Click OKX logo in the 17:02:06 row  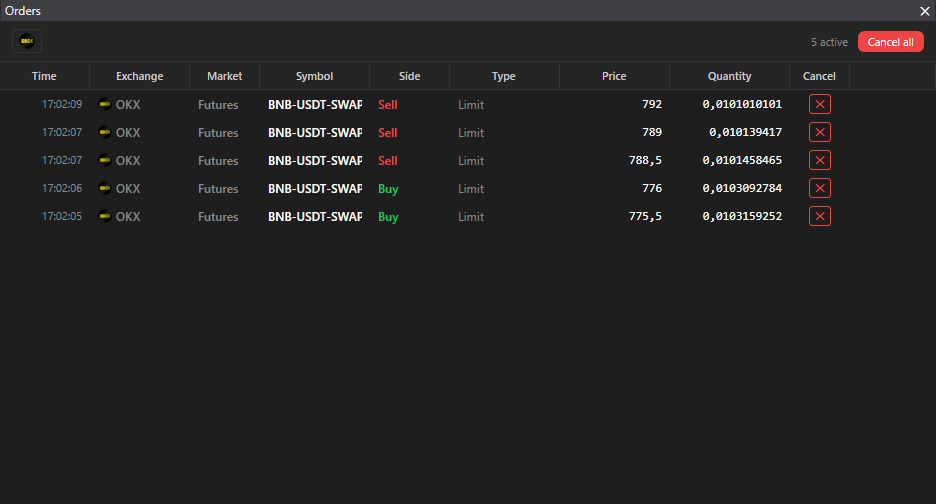[x=105, y=188]
